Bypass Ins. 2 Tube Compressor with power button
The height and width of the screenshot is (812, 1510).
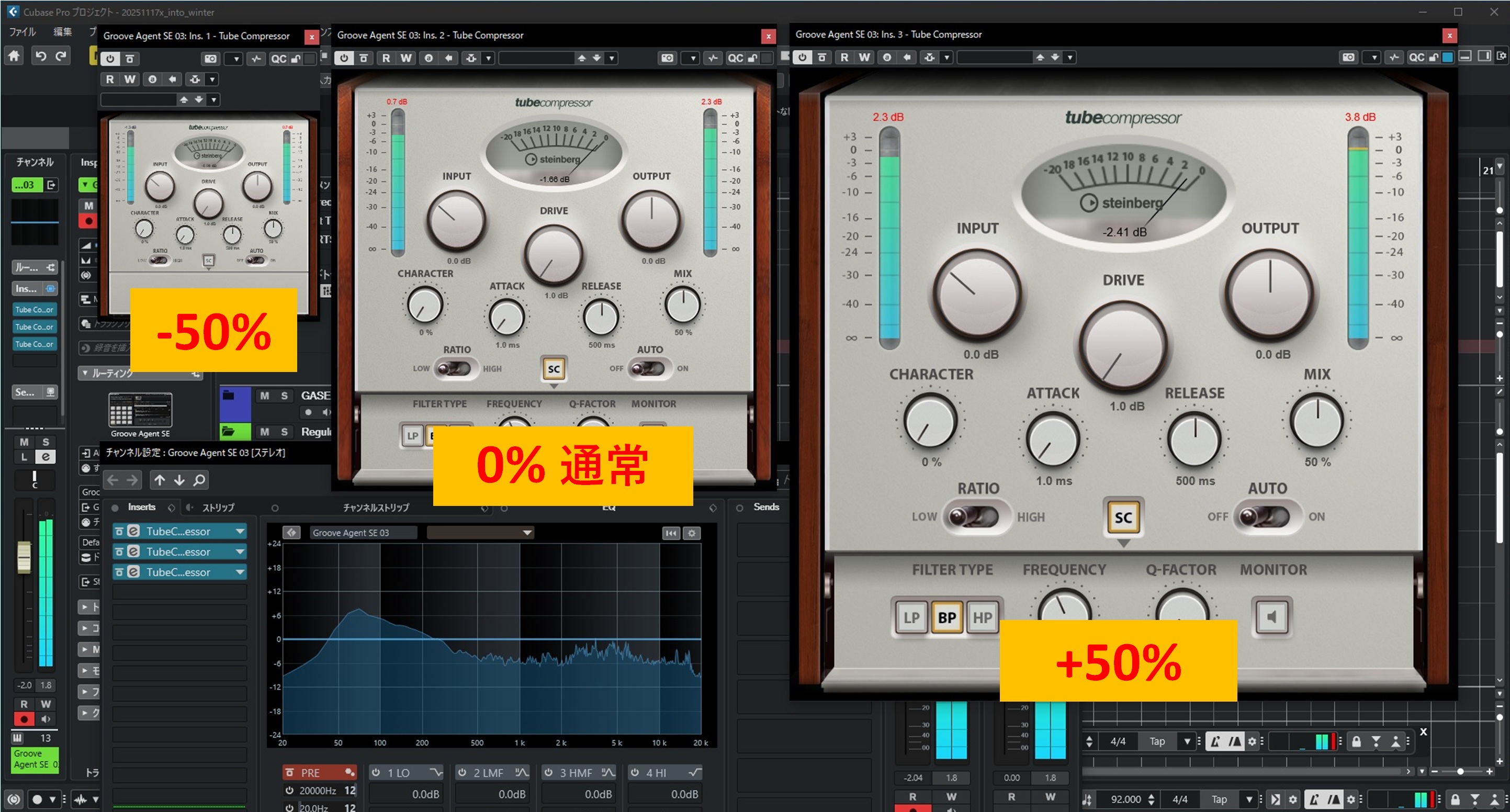344,58
